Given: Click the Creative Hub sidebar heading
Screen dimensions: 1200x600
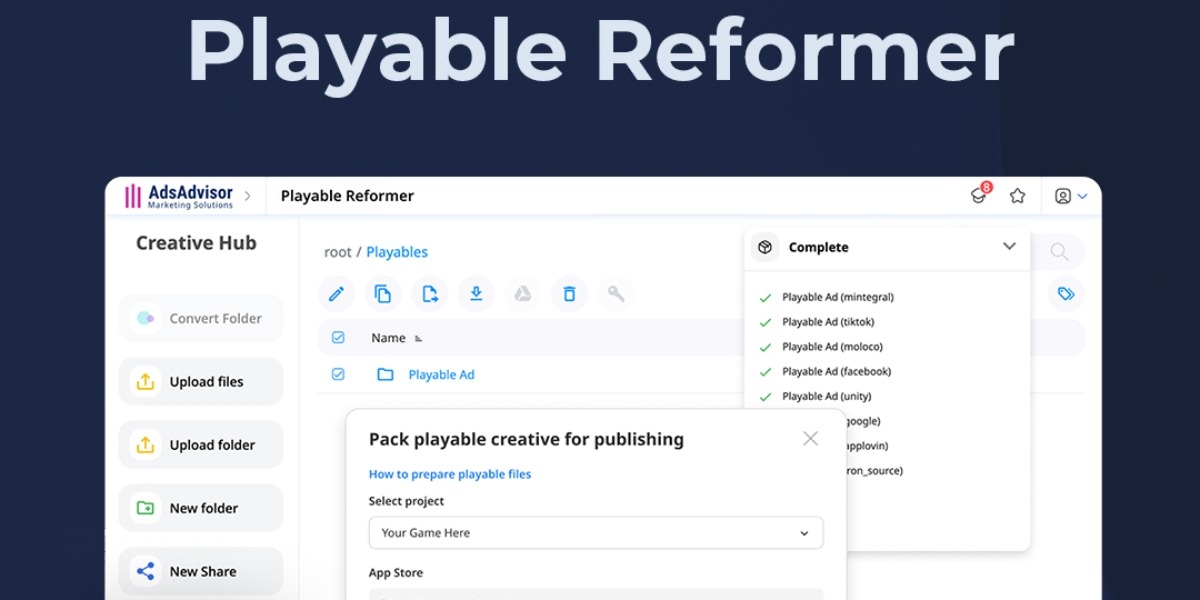Looking at the screenshot, I should click(196, 243).
